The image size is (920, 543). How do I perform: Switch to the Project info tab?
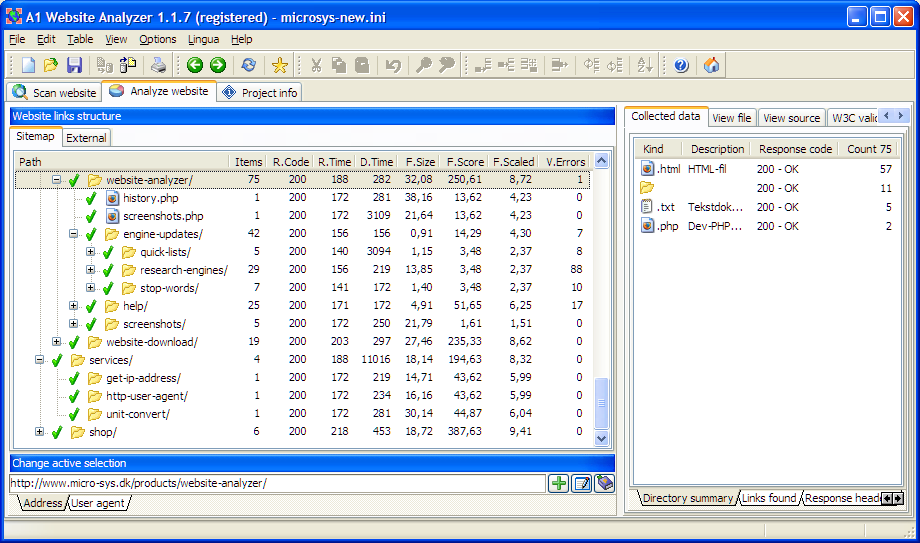[259, 92]
